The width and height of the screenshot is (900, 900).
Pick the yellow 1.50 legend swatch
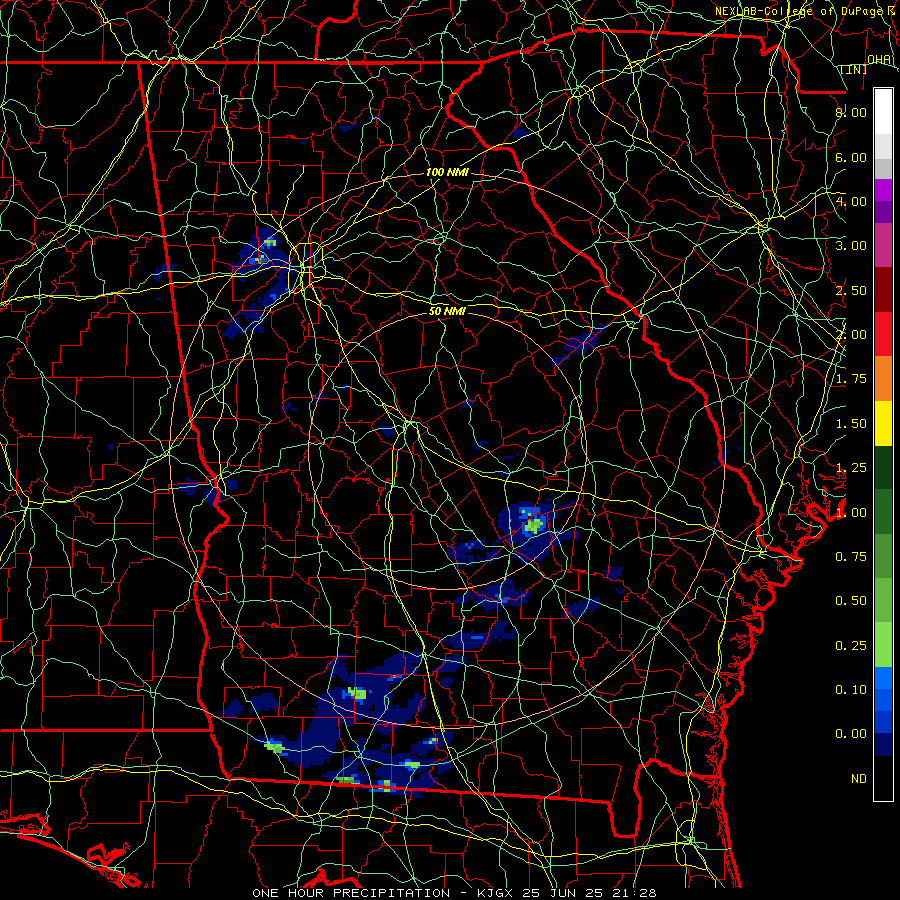click(883, 423)
